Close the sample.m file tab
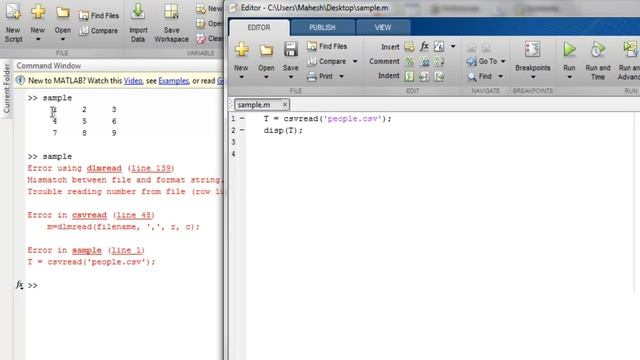The height and width of the screenshot is (360, 640). pos(285,105)
